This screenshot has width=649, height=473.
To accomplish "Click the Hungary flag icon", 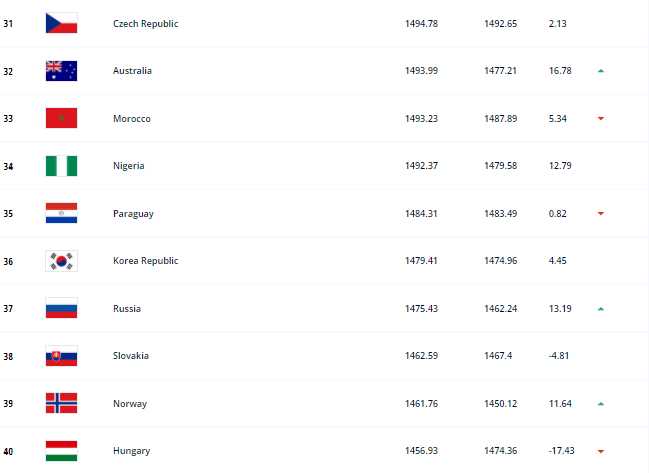I will (61, 451).
